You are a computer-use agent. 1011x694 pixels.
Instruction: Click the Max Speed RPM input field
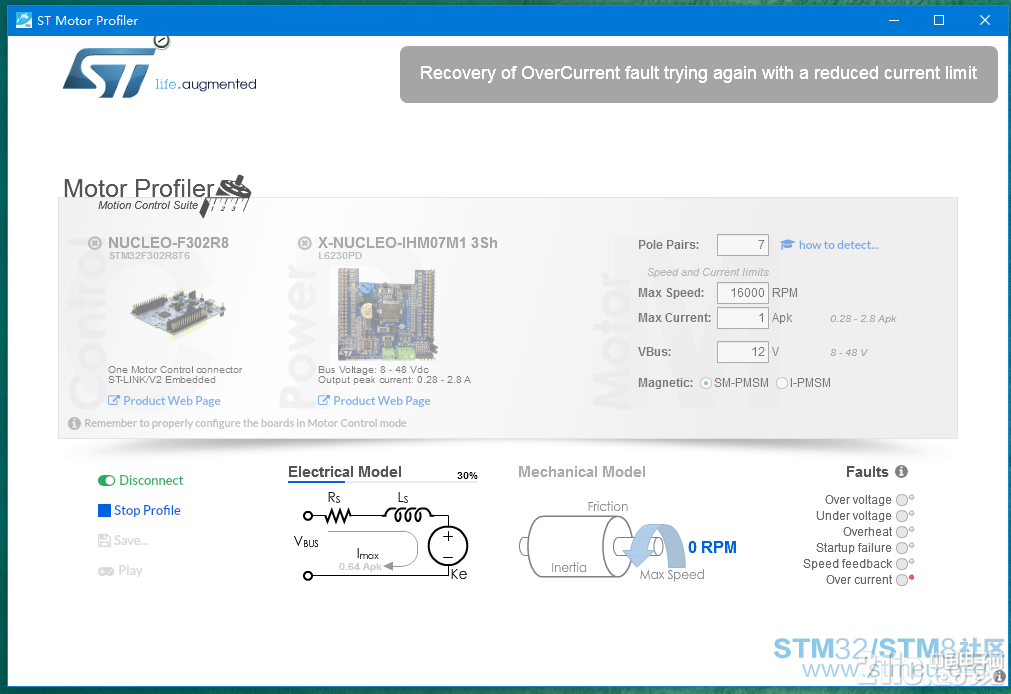(x=743, y=293)
